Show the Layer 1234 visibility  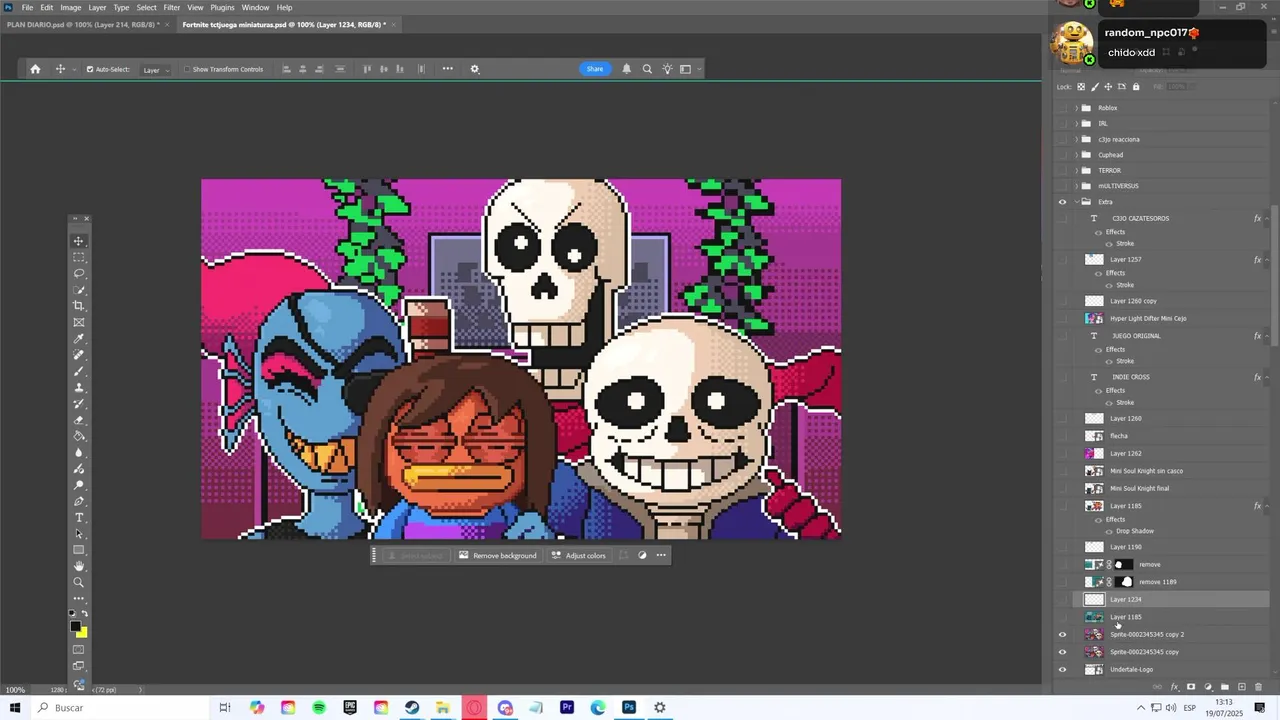pos(1063,599)
